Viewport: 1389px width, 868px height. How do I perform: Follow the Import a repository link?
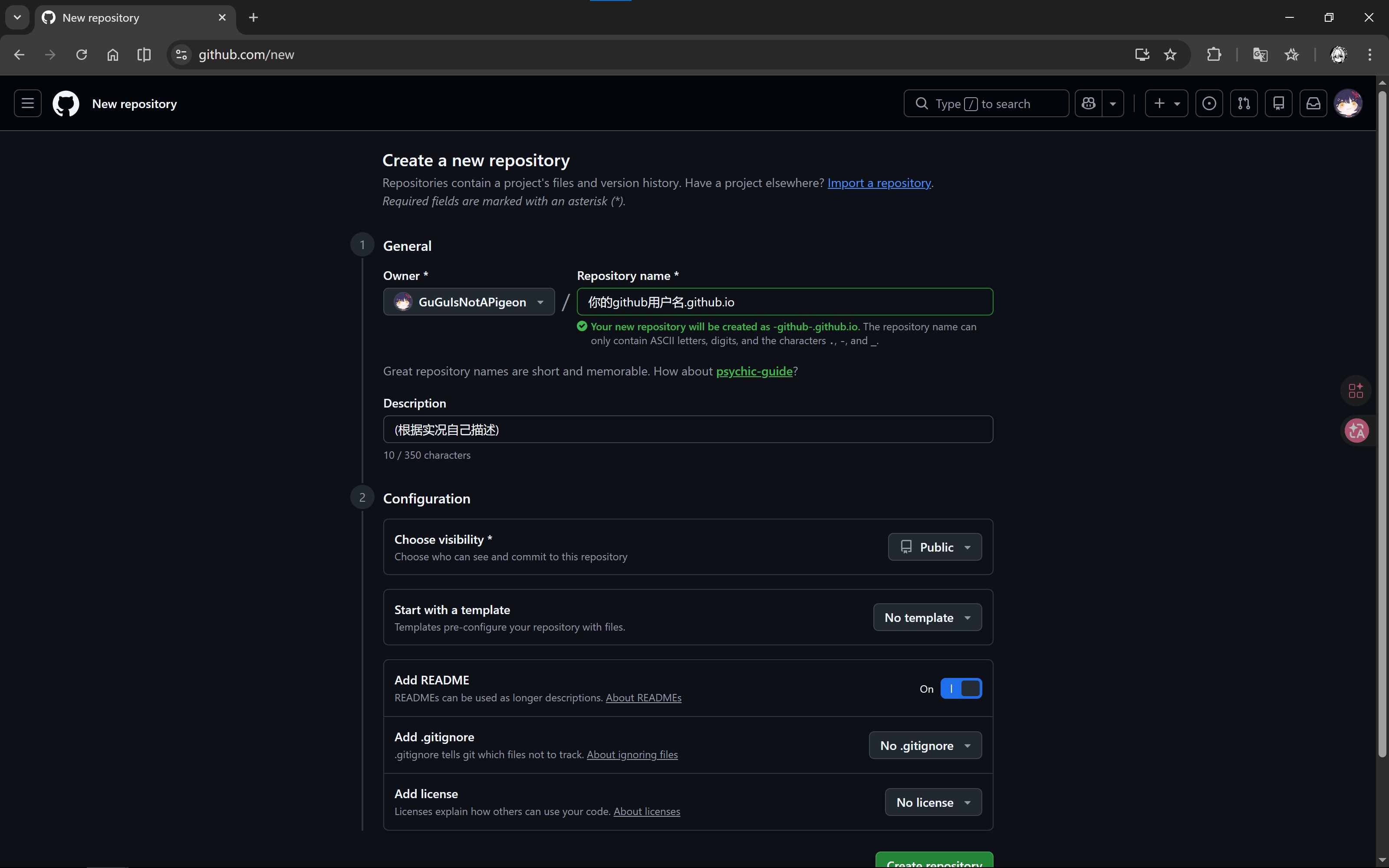879,183
